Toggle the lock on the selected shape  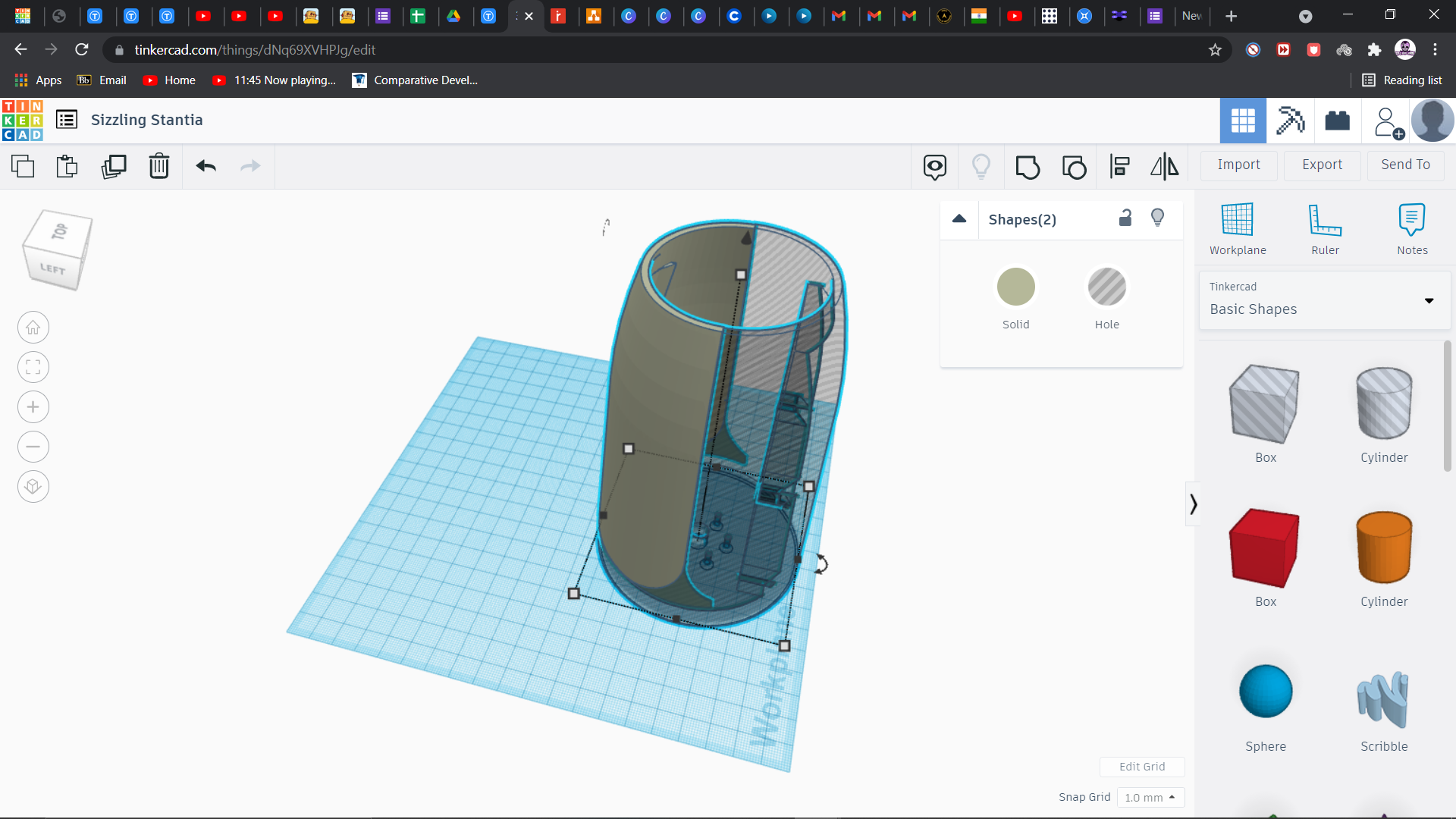click(1125, 218)
